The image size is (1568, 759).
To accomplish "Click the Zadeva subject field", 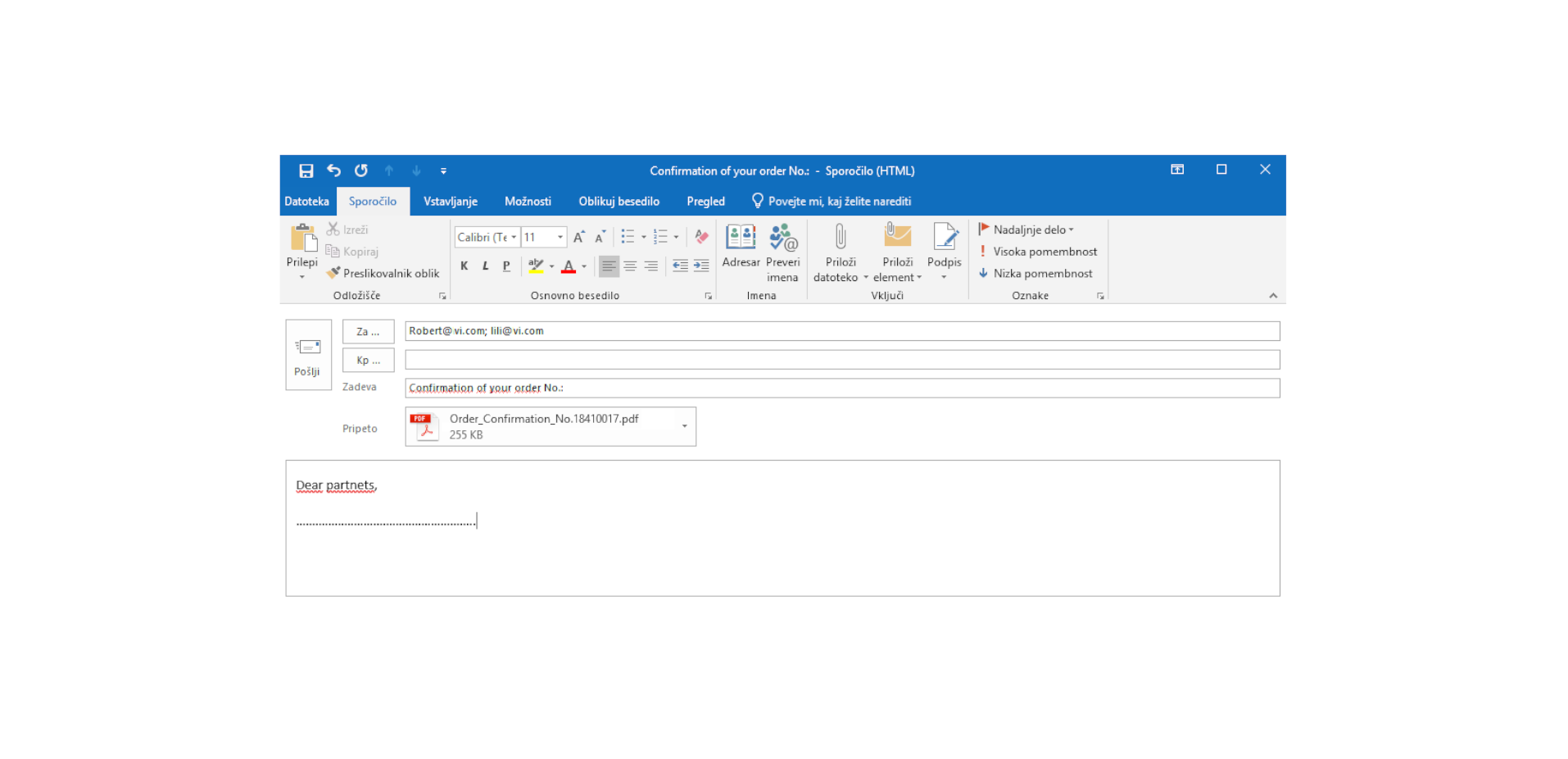I will [x=842, y=388].
